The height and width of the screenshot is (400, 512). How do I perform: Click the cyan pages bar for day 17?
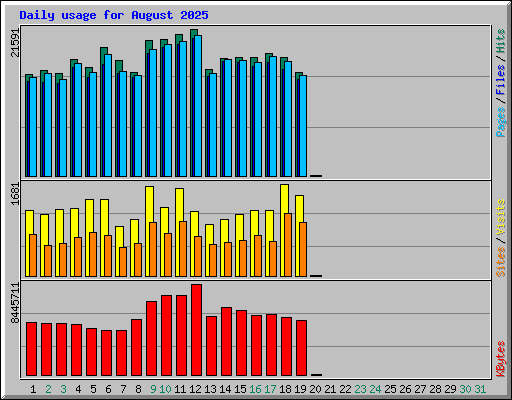[x=273, y=116]
